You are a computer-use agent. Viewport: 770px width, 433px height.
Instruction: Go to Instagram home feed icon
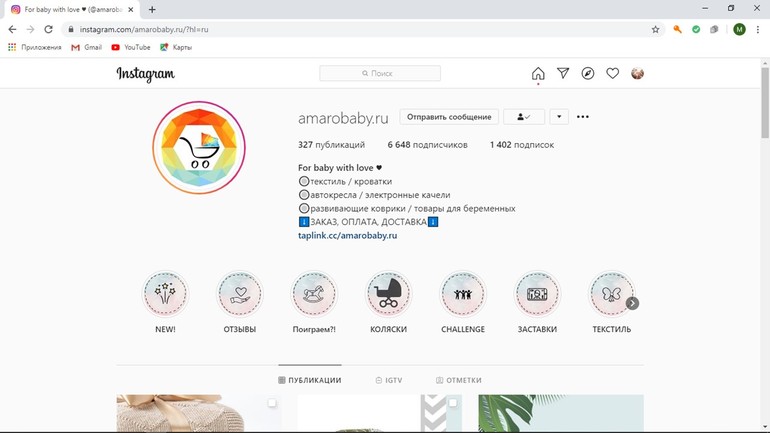[538, 74]
